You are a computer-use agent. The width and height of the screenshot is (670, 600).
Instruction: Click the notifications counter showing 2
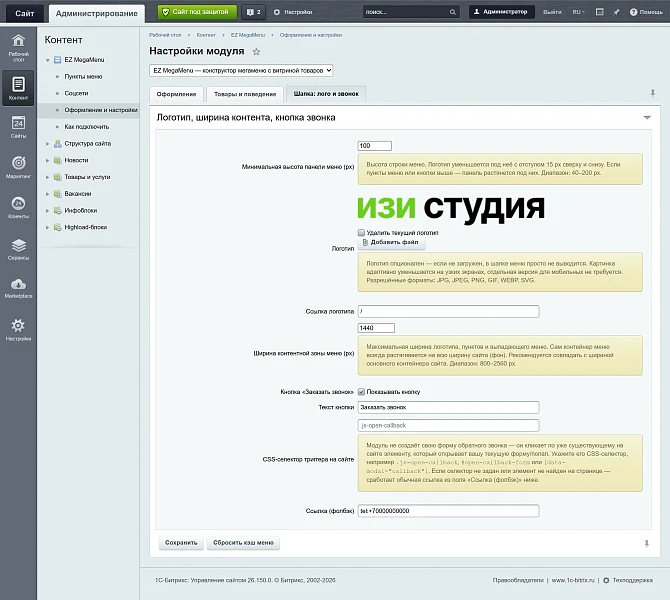coord(253,12)
